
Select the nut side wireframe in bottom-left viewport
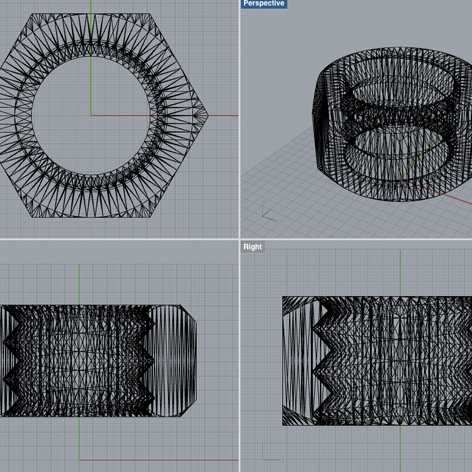(99, 361)
